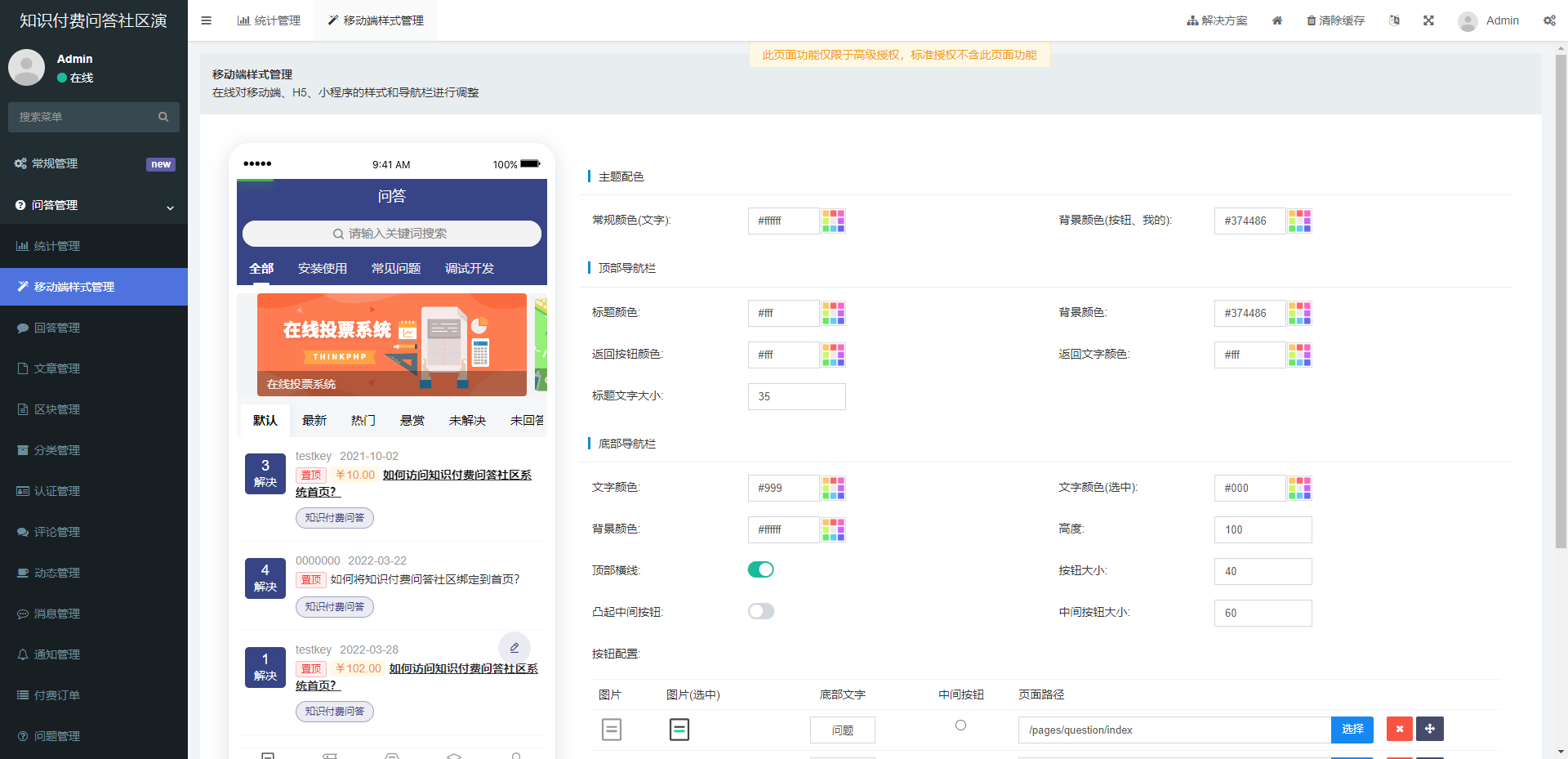Click the 标题文字大小 input field

[x=796, y=396]
